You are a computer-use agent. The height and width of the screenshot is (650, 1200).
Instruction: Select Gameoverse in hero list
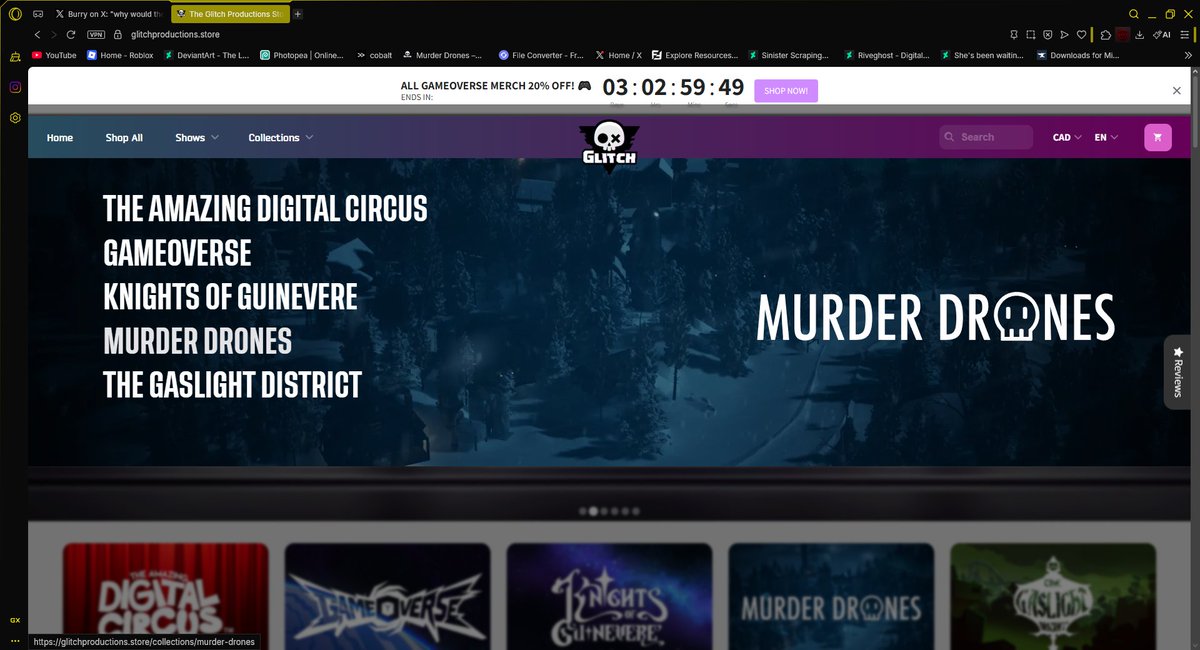177,252
